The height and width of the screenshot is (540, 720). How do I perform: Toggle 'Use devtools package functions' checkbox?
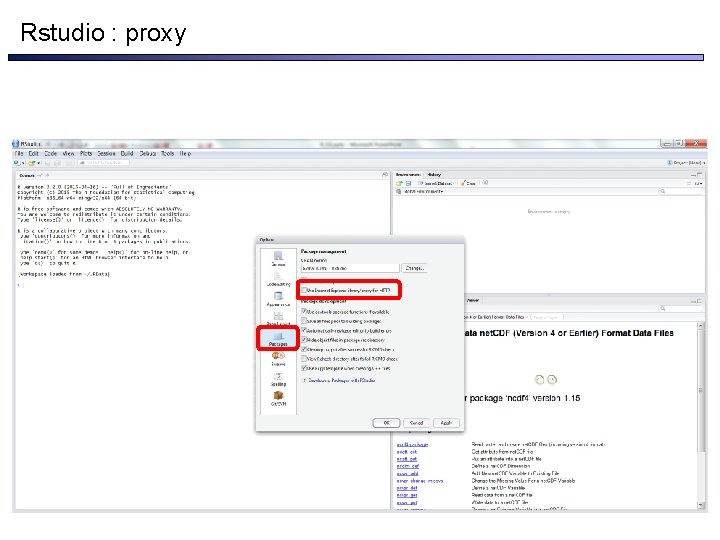tap(304, 311)
